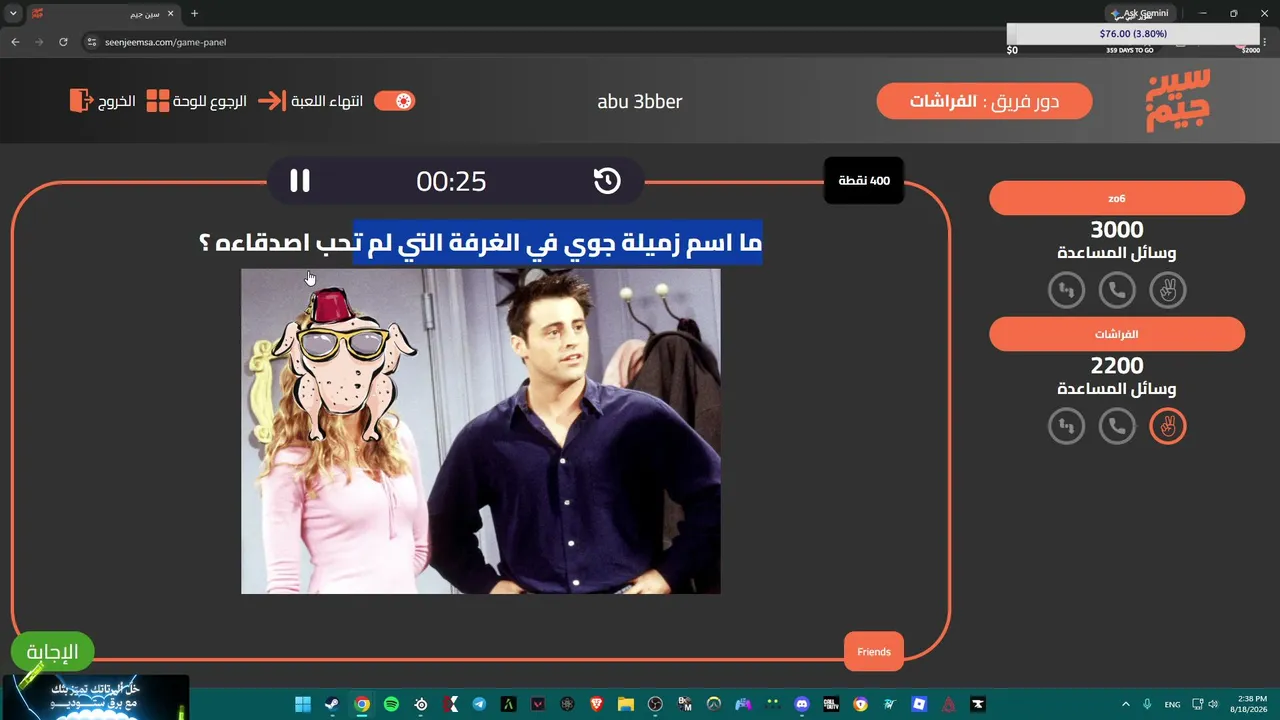This screenshot has width=1280, height=720.
Task: Click الرجوع للوحة to return to board
Action: coord(197,101)
